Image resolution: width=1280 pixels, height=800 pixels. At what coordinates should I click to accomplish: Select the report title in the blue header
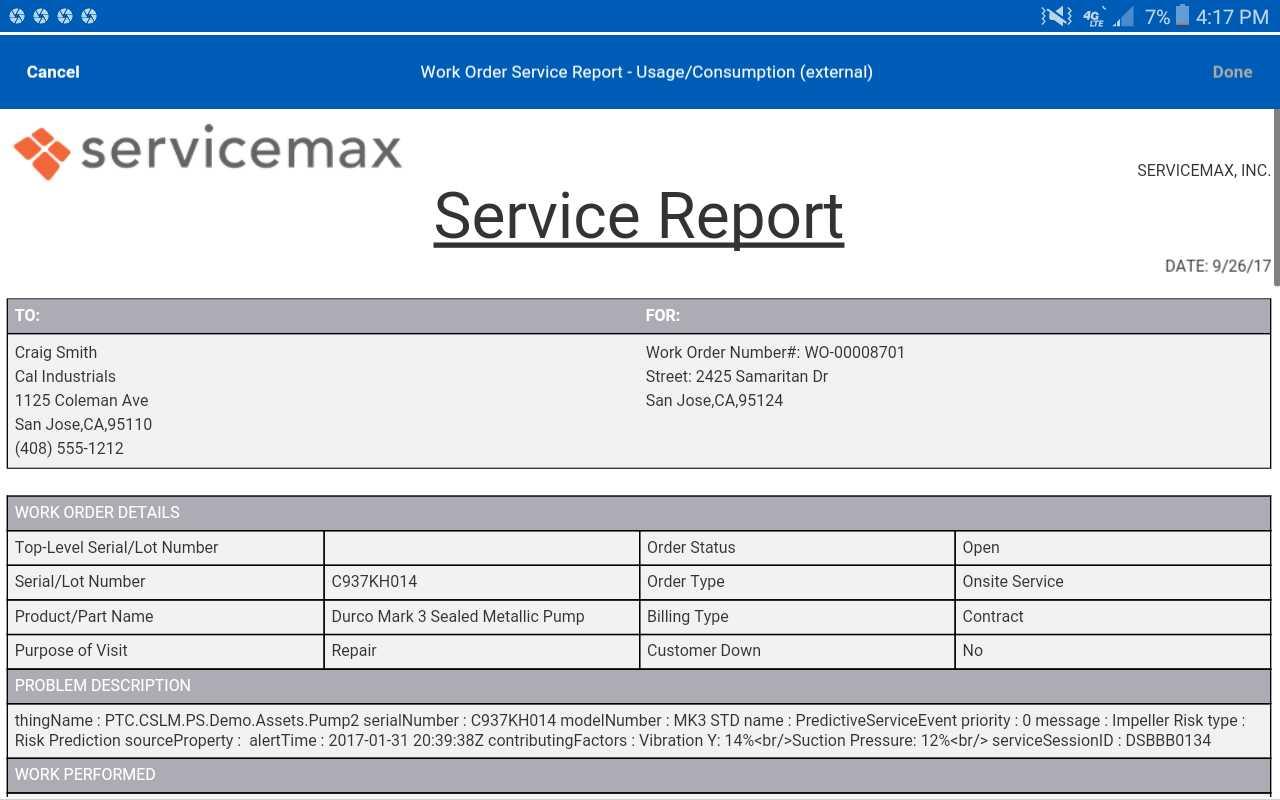click(646, 72)
